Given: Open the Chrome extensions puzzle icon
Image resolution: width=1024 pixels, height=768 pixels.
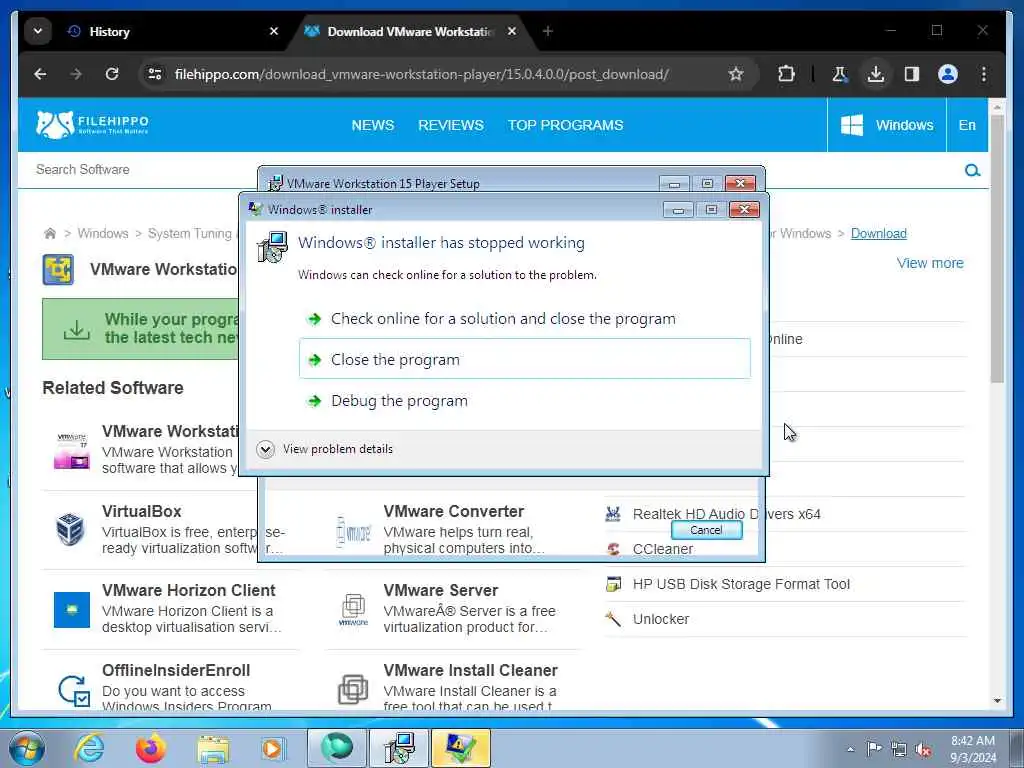Looking at the screenshot, I should click(x=786, y=74).
